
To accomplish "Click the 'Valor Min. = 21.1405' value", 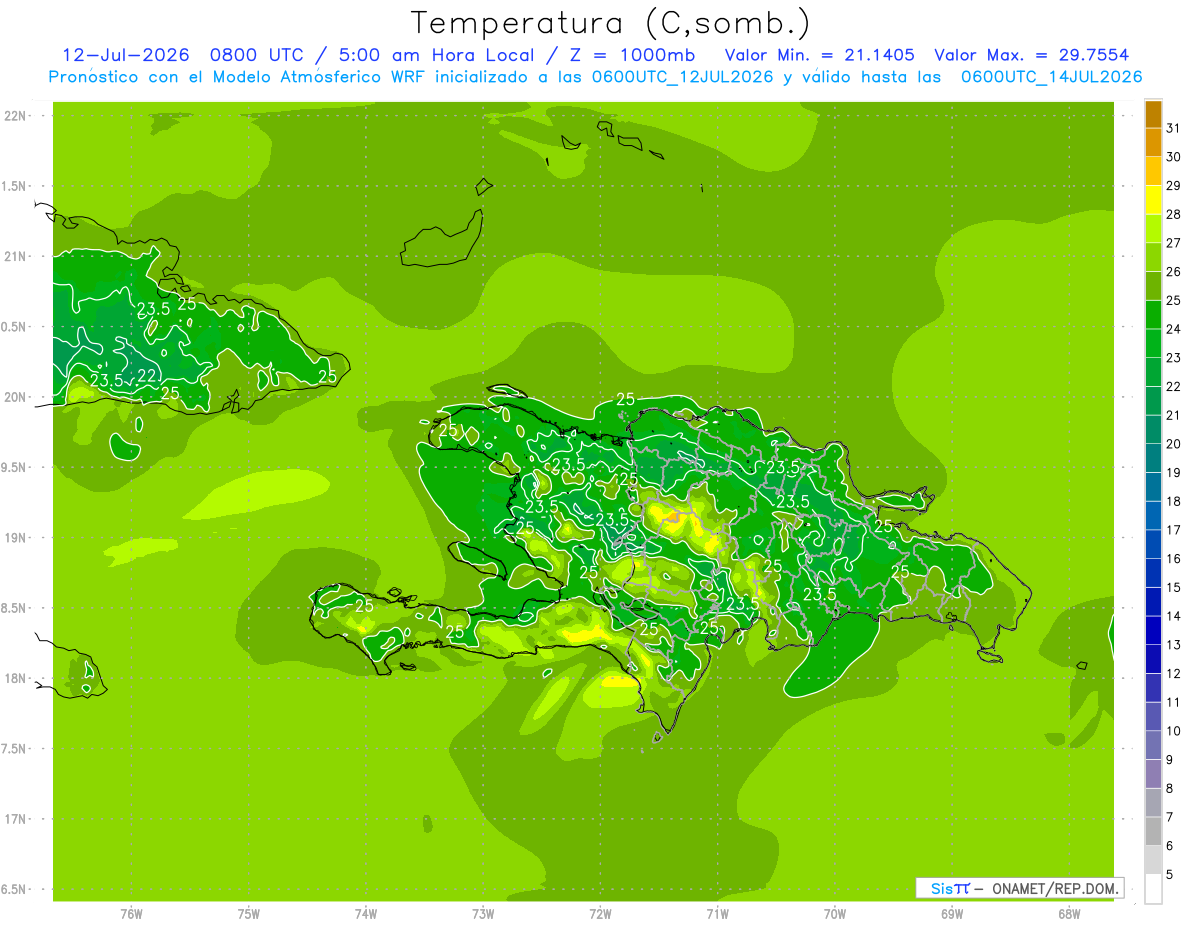I will click(x=820, y=56).
